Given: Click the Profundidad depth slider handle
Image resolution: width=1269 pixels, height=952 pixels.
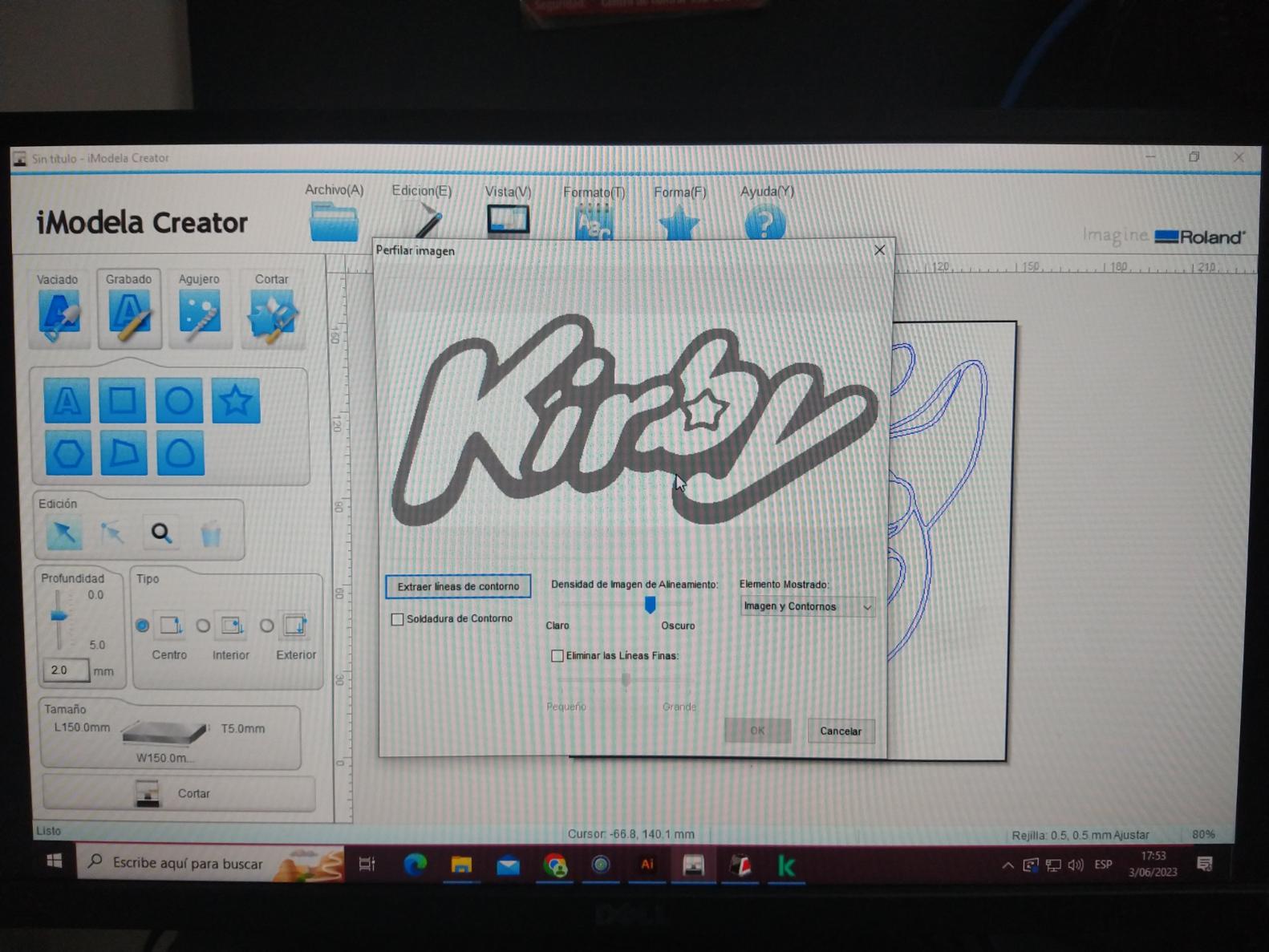Looking at the screenshot, I should point(59,616).
